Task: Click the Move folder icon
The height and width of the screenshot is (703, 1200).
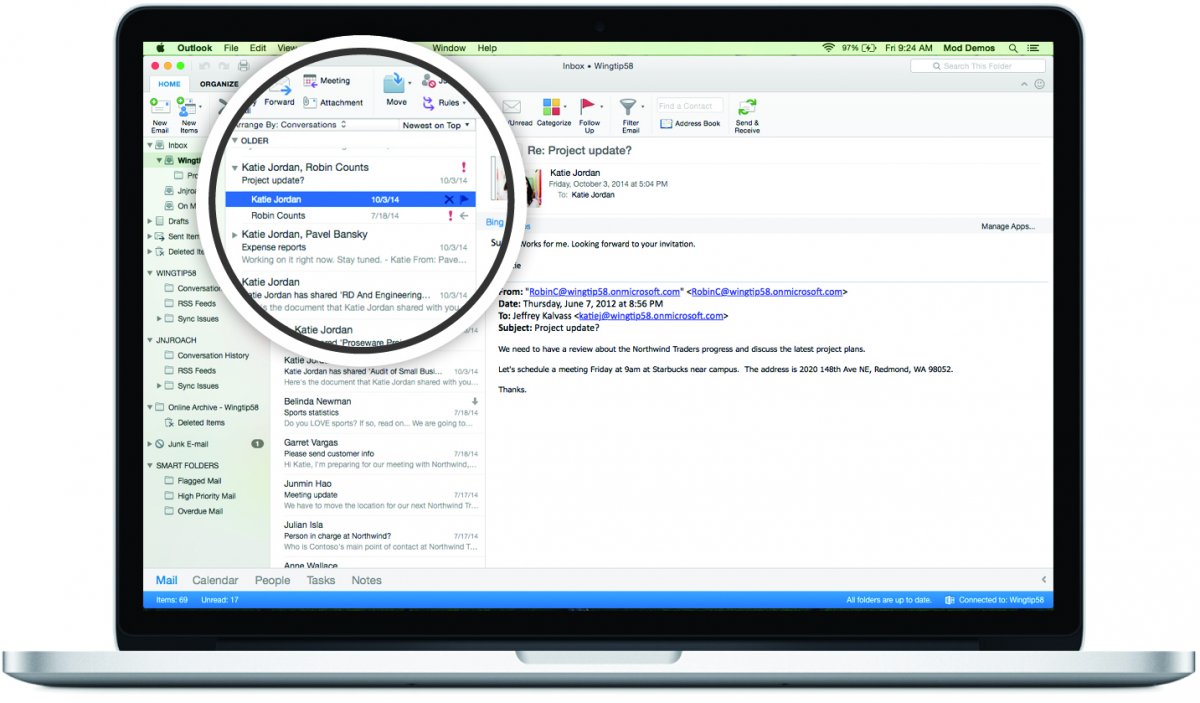Action: click(394, 83)
